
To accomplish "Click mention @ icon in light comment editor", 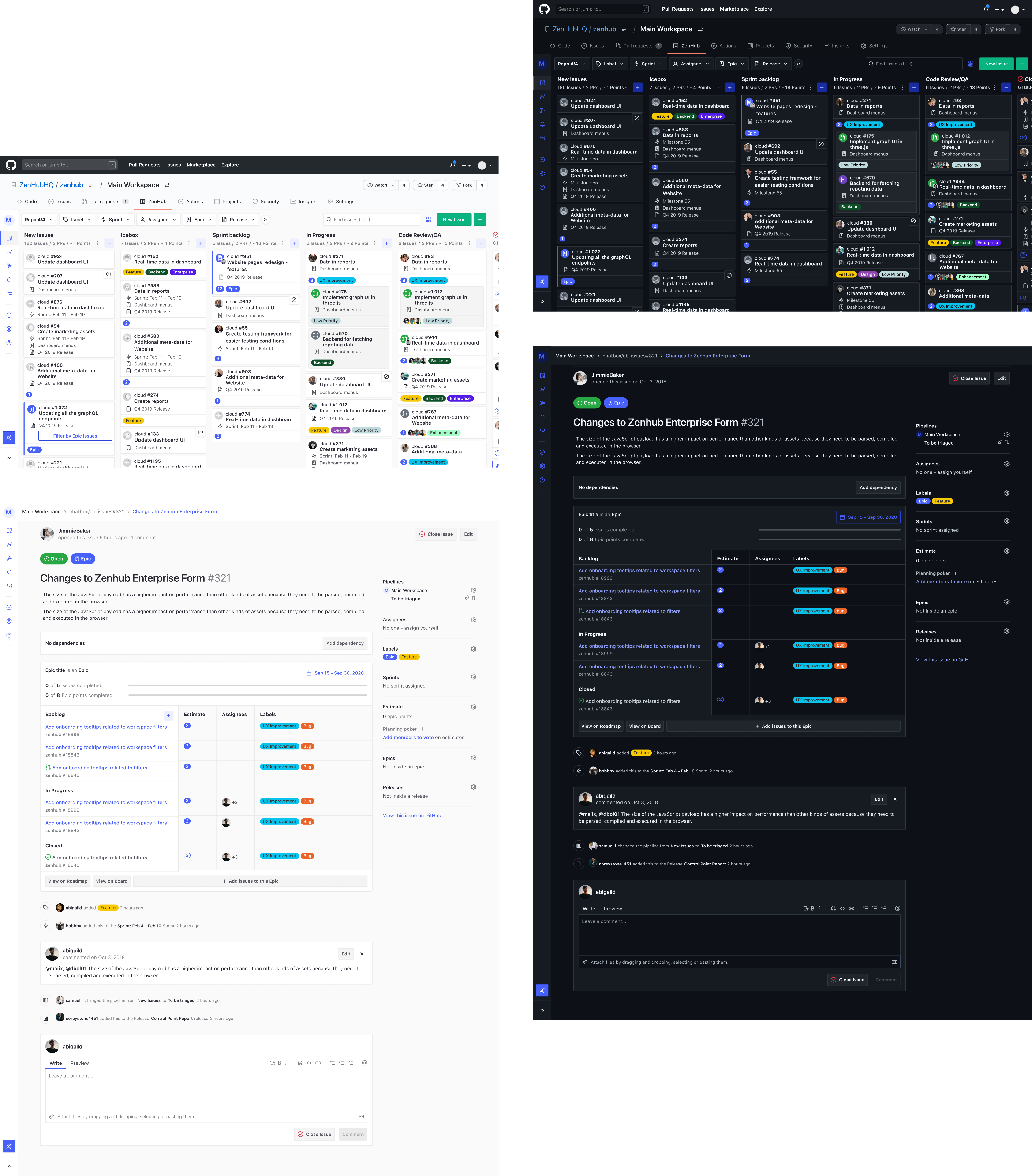I will click(x=364, y=1063).
